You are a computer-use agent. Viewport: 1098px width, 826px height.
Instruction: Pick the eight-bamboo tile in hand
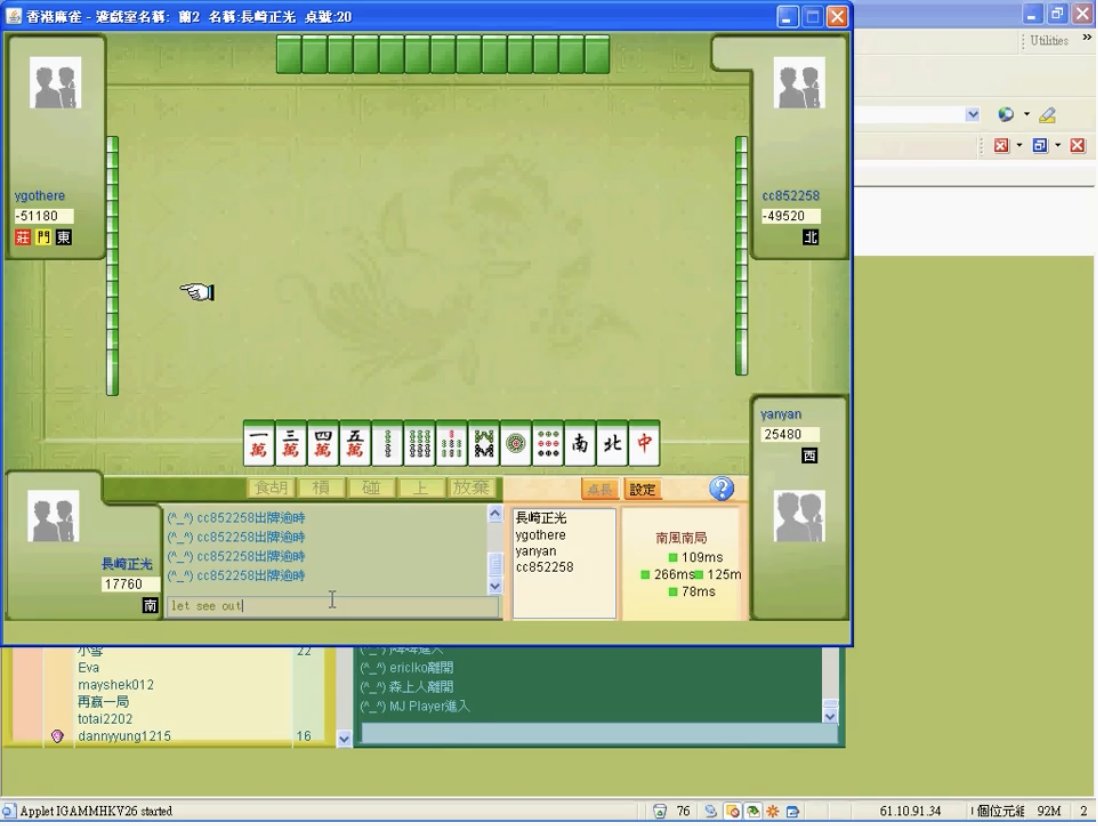coord(484,443)
